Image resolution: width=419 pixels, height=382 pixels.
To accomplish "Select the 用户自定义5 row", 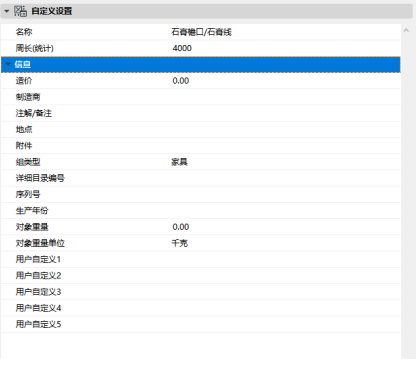I will [201, 324].
